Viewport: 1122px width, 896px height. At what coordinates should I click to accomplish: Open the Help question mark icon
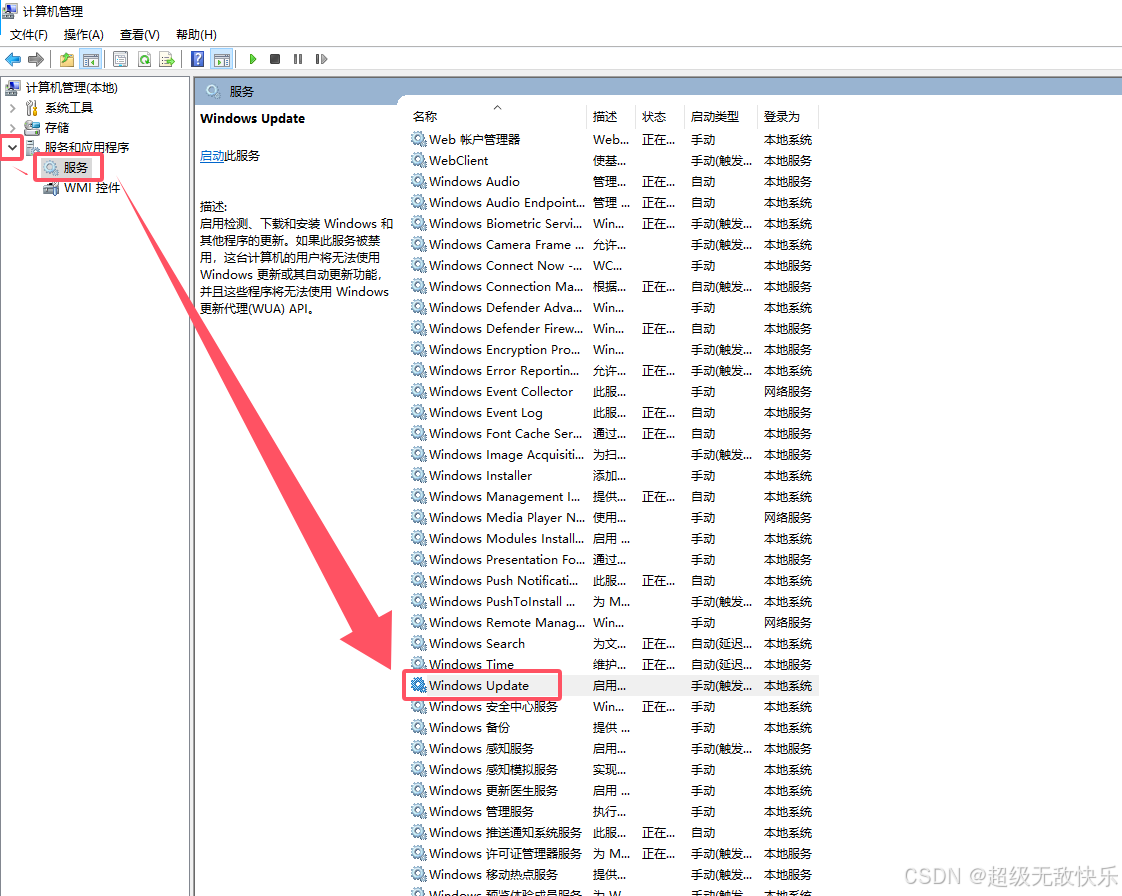pos(198,59)
